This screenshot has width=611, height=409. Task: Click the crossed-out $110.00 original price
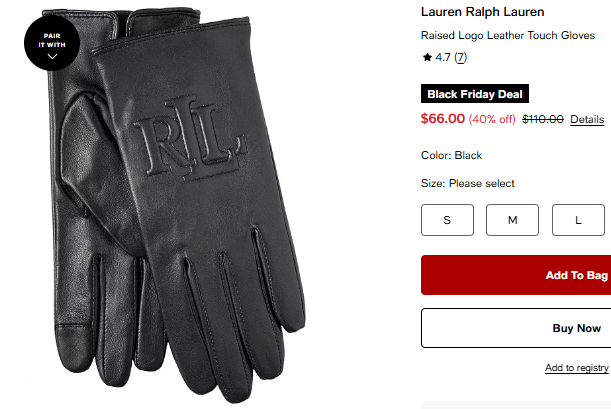[543, 119]
